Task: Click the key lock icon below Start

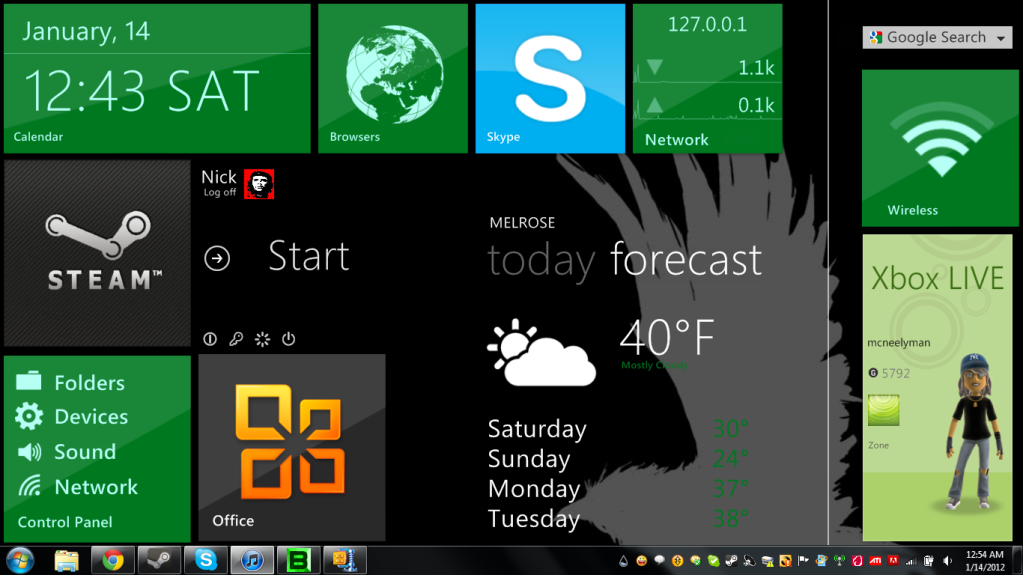Action: tap(236, 339)
